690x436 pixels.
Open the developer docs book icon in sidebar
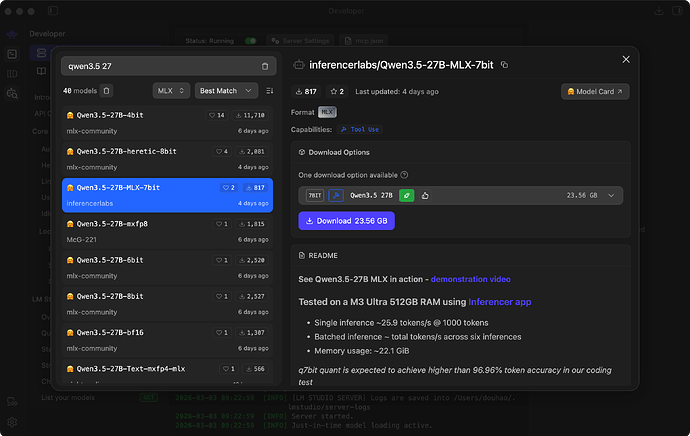coord(41,71)
